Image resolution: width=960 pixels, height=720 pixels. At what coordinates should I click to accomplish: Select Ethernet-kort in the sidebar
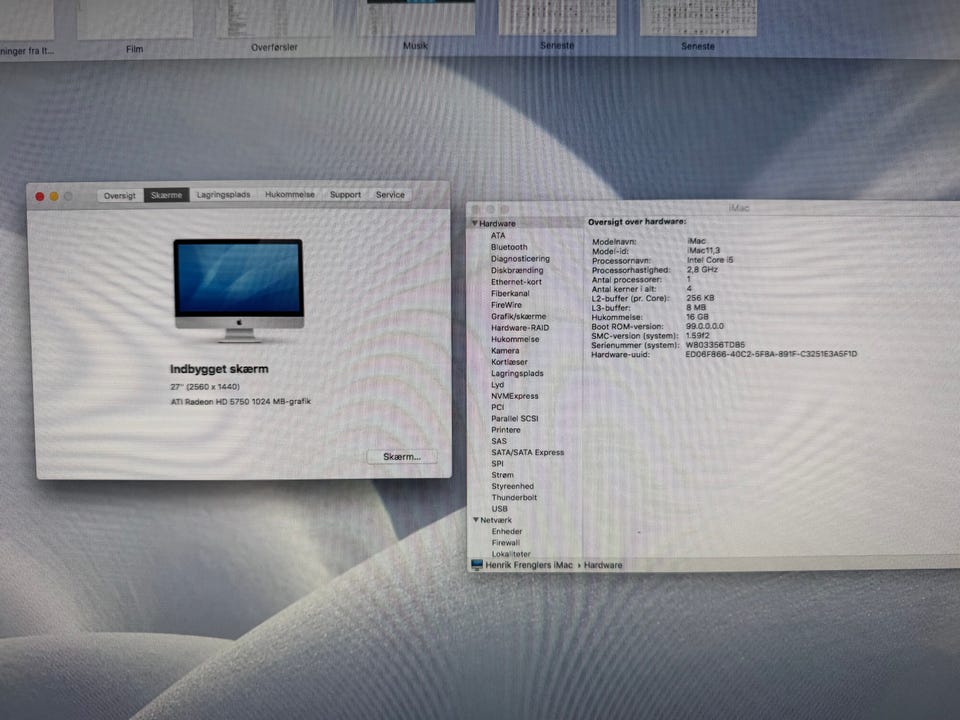[x=516, y=282]
